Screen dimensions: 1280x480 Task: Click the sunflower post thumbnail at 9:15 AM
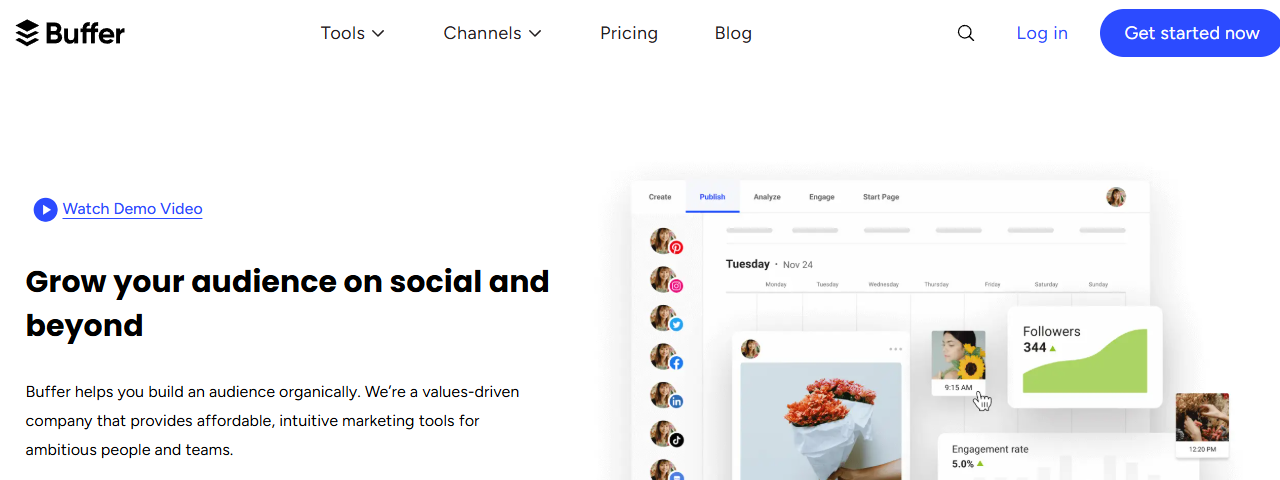[x=958, y=356]
